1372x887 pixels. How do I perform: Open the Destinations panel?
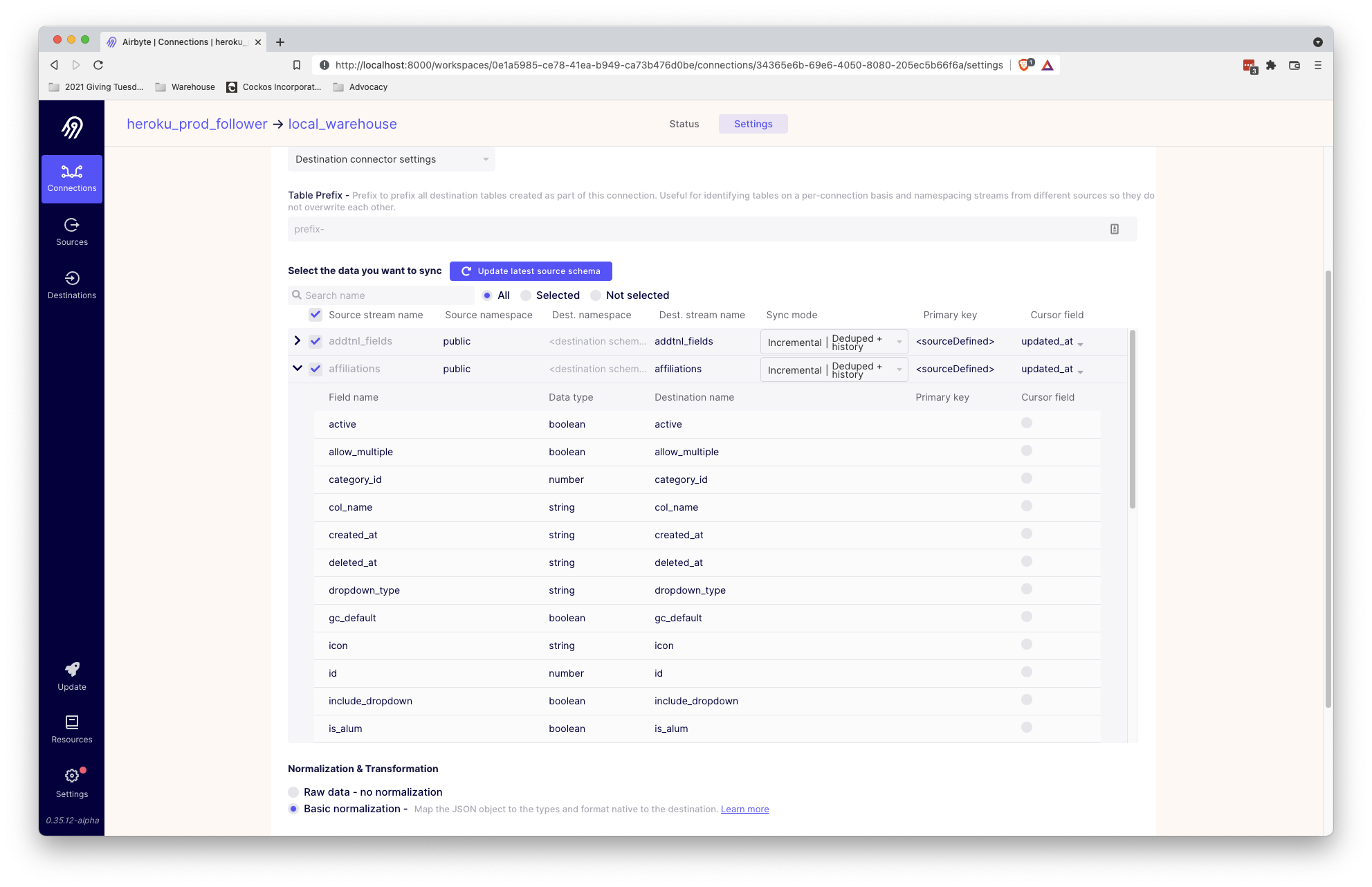pyautogui.click(x=71, y=284)
